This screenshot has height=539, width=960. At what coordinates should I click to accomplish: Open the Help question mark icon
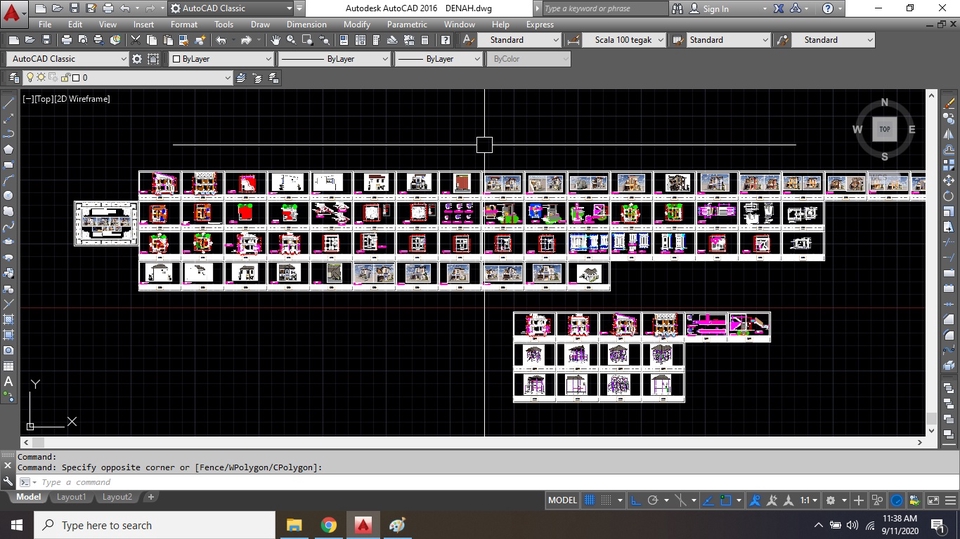coord(446,40)
